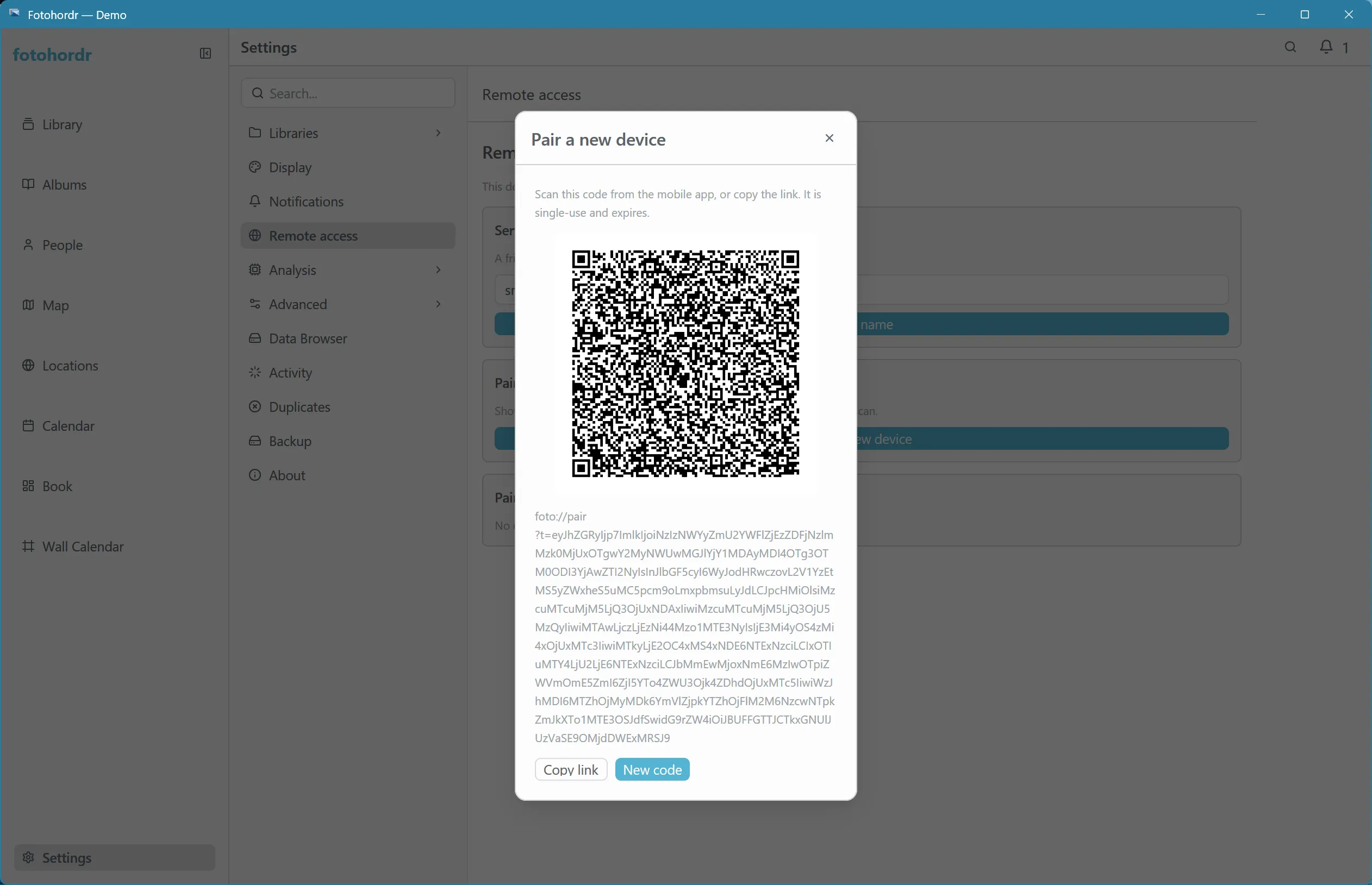
Task: Click the Libraries folder icon
Action: 255,133
